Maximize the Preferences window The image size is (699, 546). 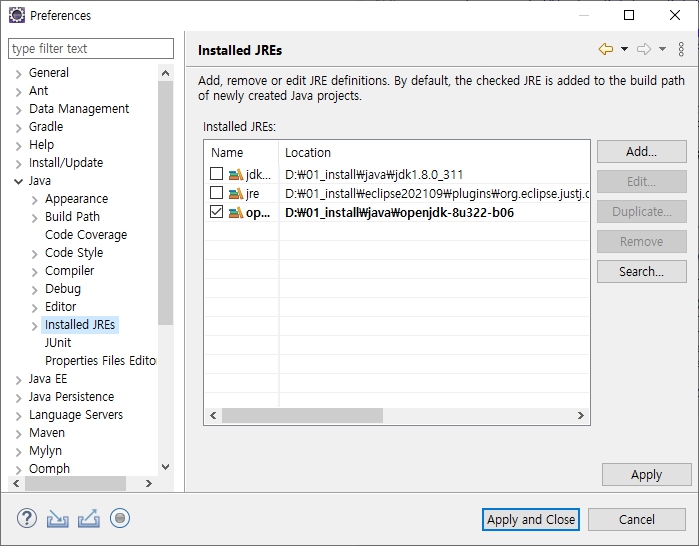point(629,15)
